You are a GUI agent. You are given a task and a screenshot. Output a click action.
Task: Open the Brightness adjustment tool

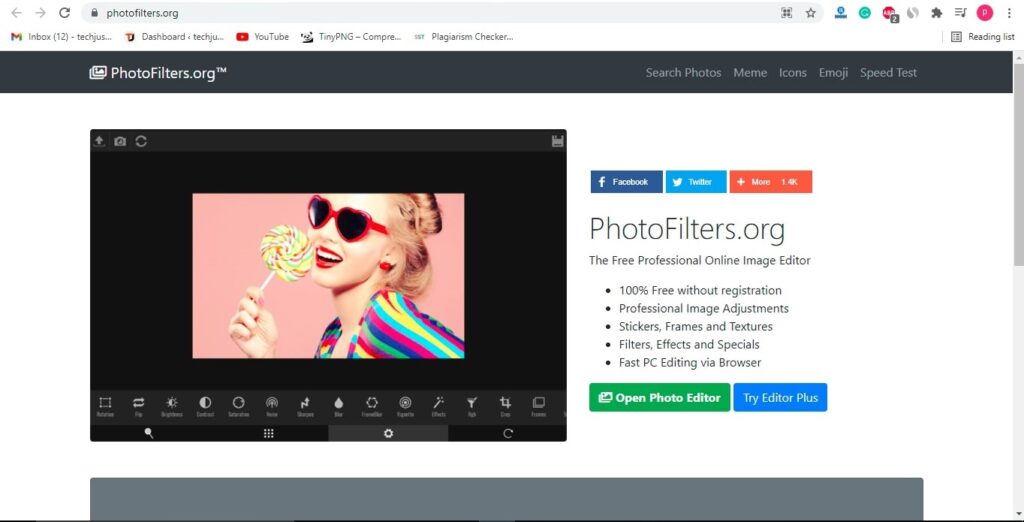171,403
